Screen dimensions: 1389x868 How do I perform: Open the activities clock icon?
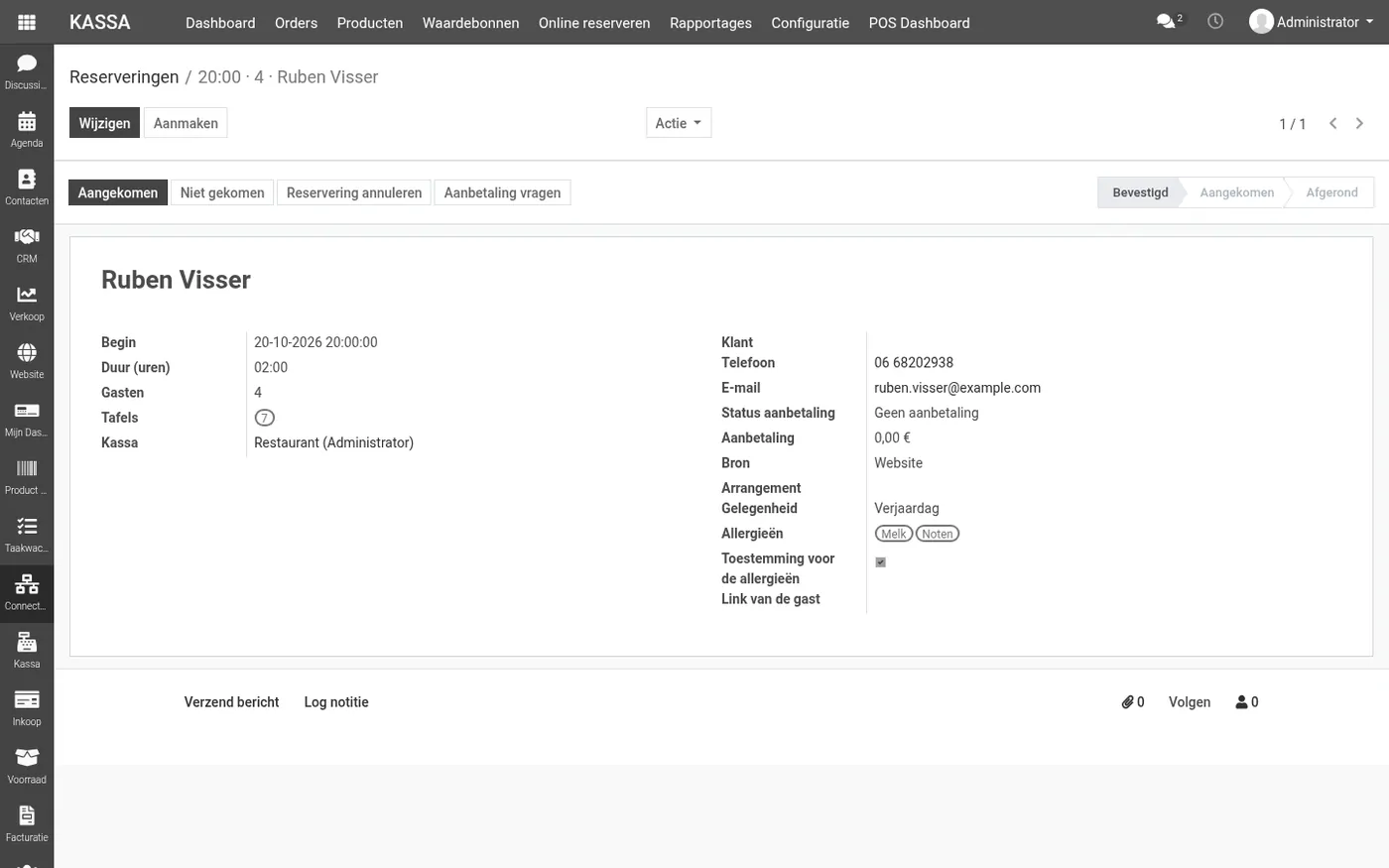coord(1215,21)
